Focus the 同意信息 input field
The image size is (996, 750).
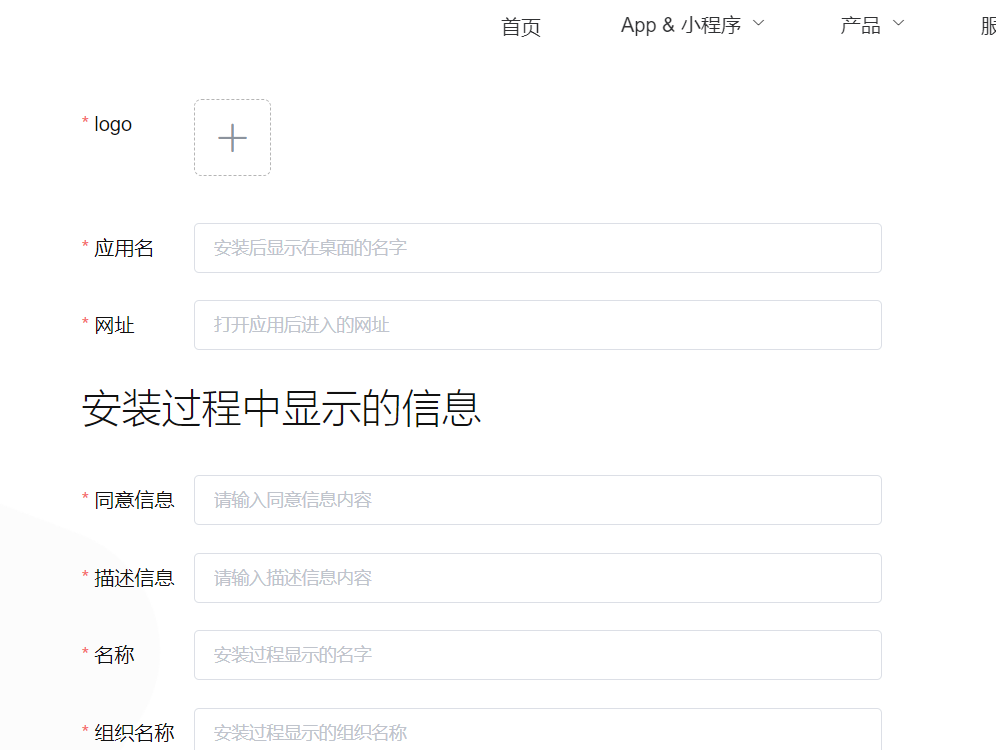click(537, 500)
